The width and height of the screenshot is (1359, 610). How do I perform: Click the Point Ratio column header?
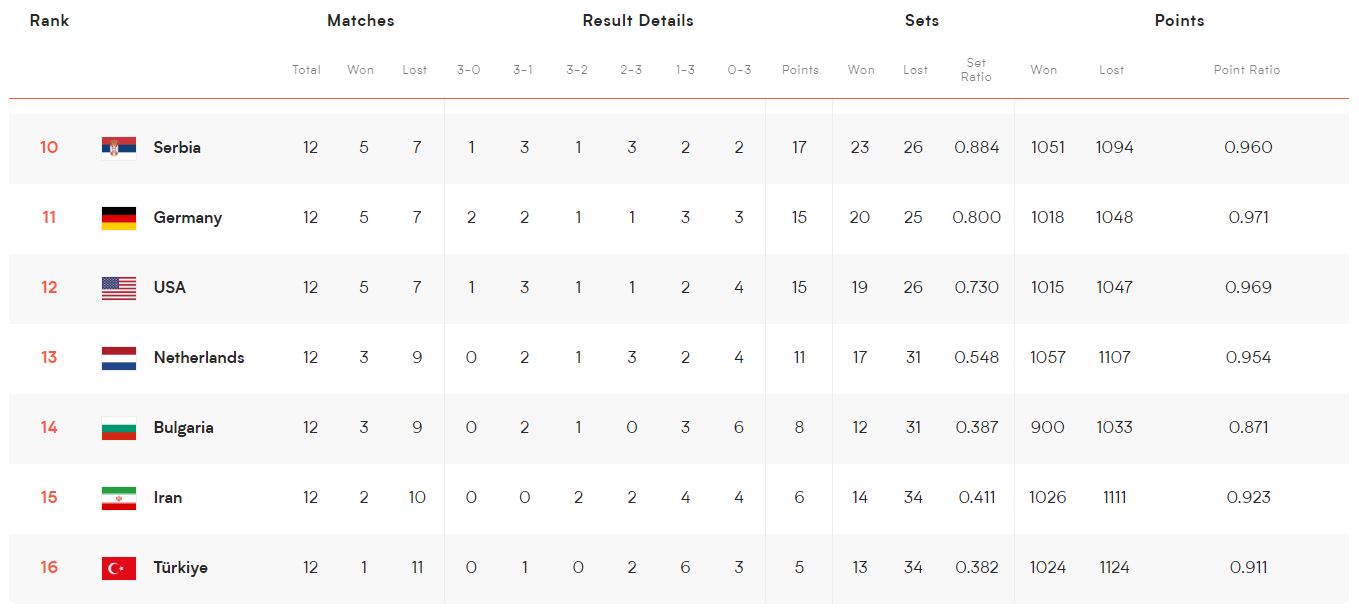1247,70
